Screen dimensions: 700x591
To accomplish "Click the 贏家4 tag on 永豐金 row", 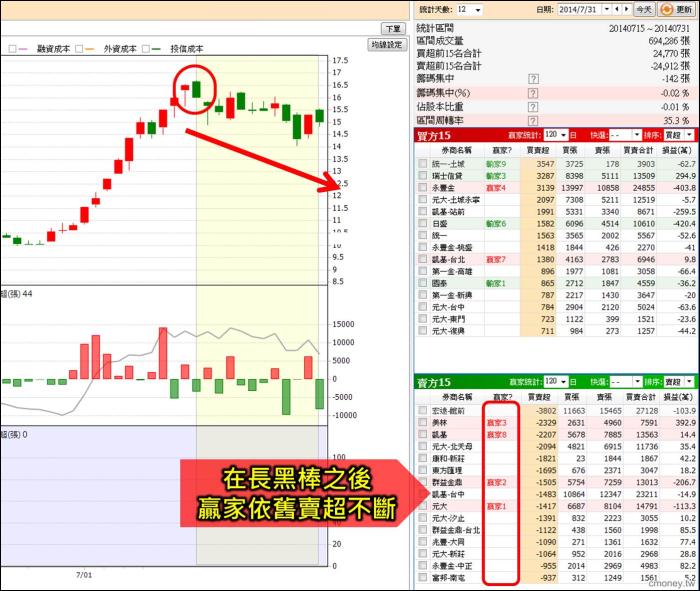I will [496, 188].
